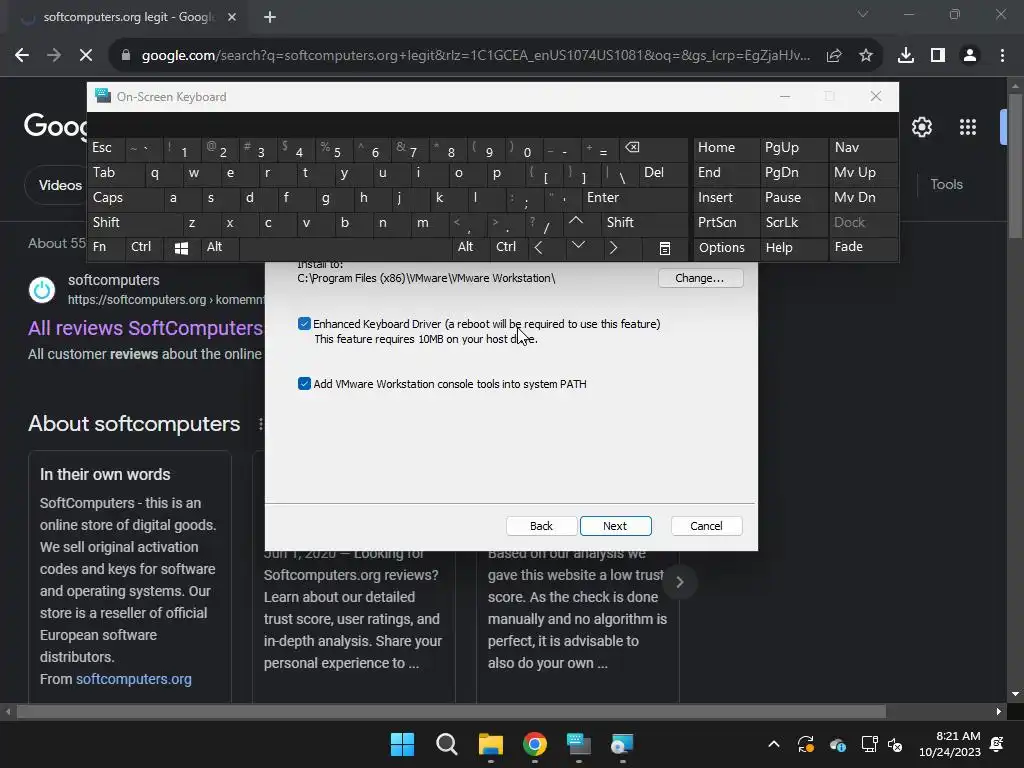Open Options on On-Screen Keyboard
Screen dimensions: 1024x768
726,248
